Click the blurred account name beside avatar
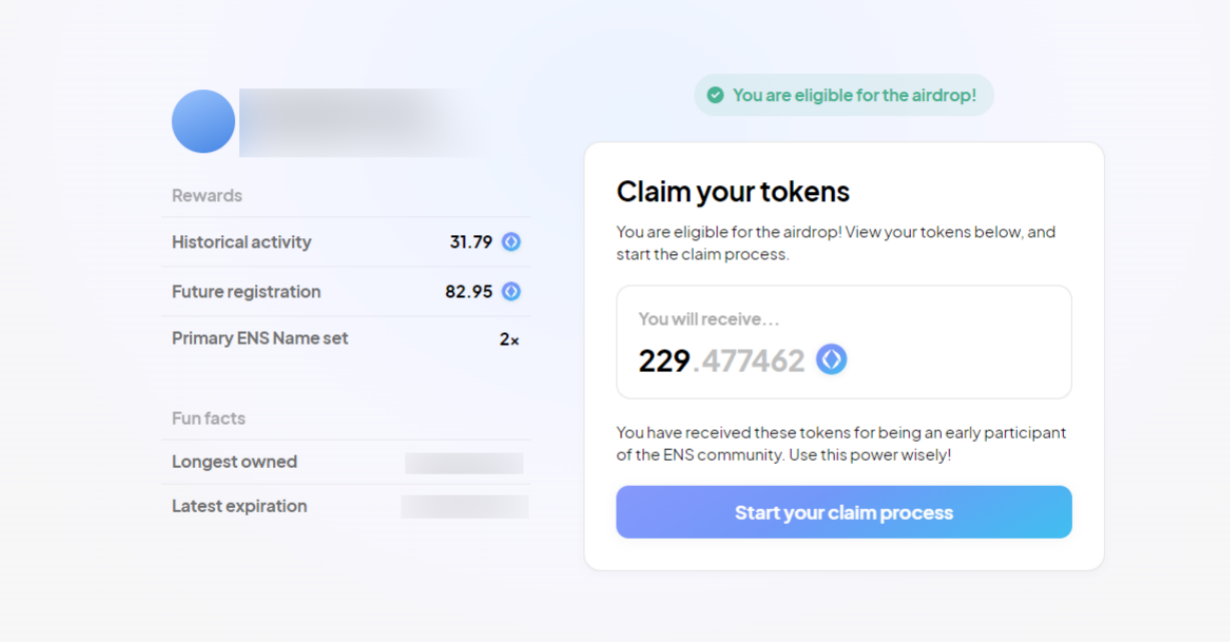 pos(360,122)
